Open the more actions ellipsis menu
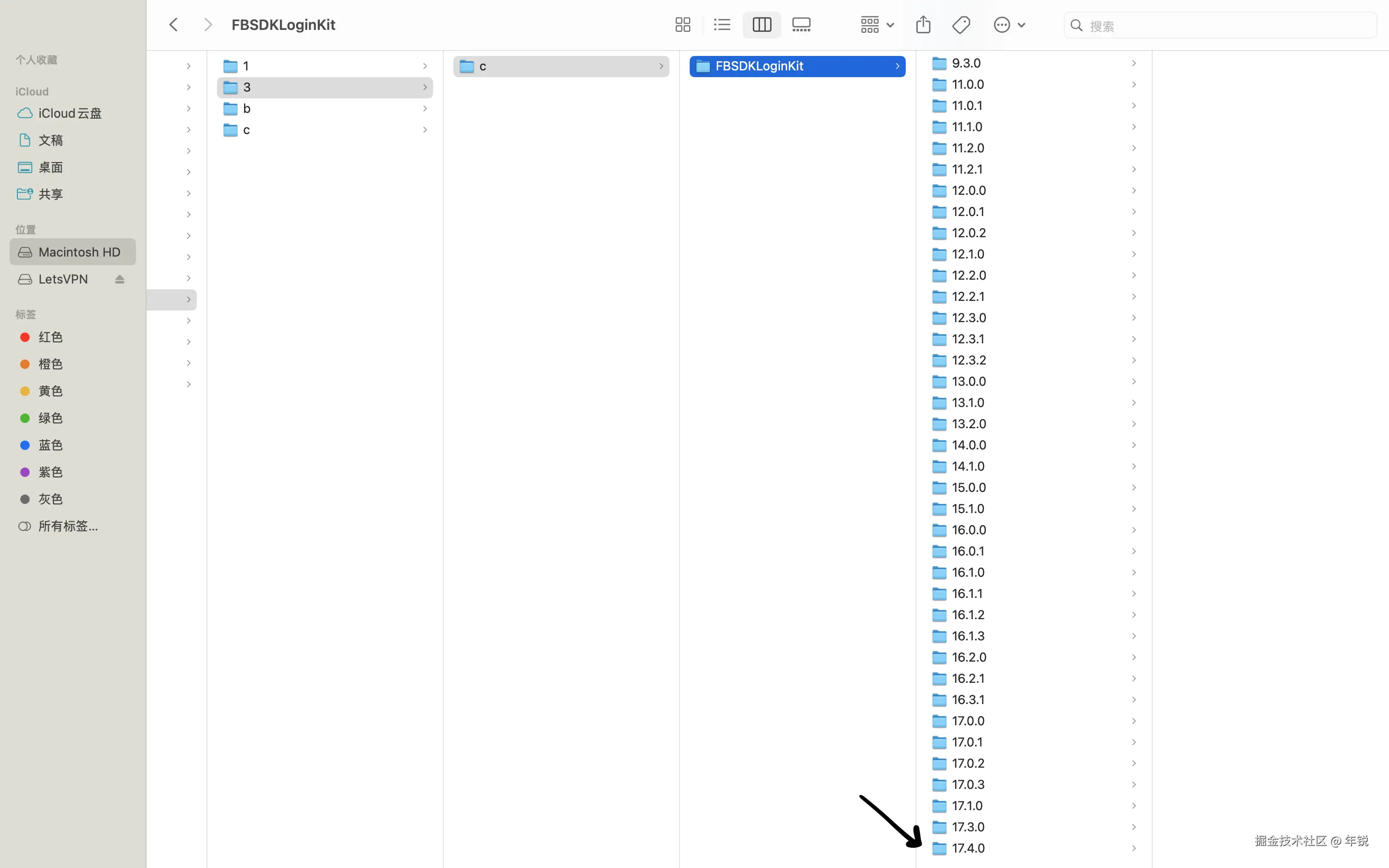 coord(1008,25)
